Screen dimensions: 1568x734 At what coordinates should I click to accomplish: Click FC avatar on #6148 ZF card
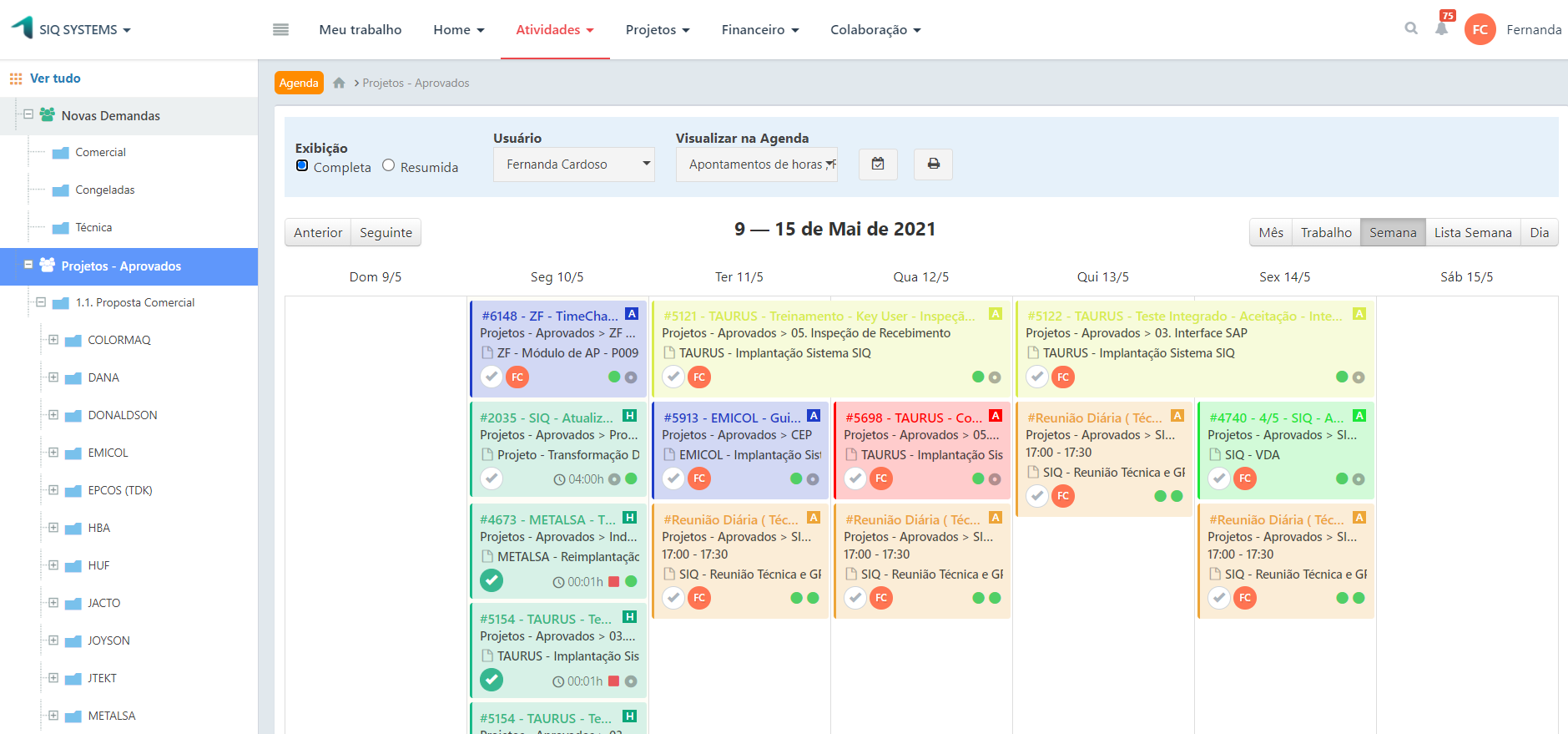tap(517, 377)
